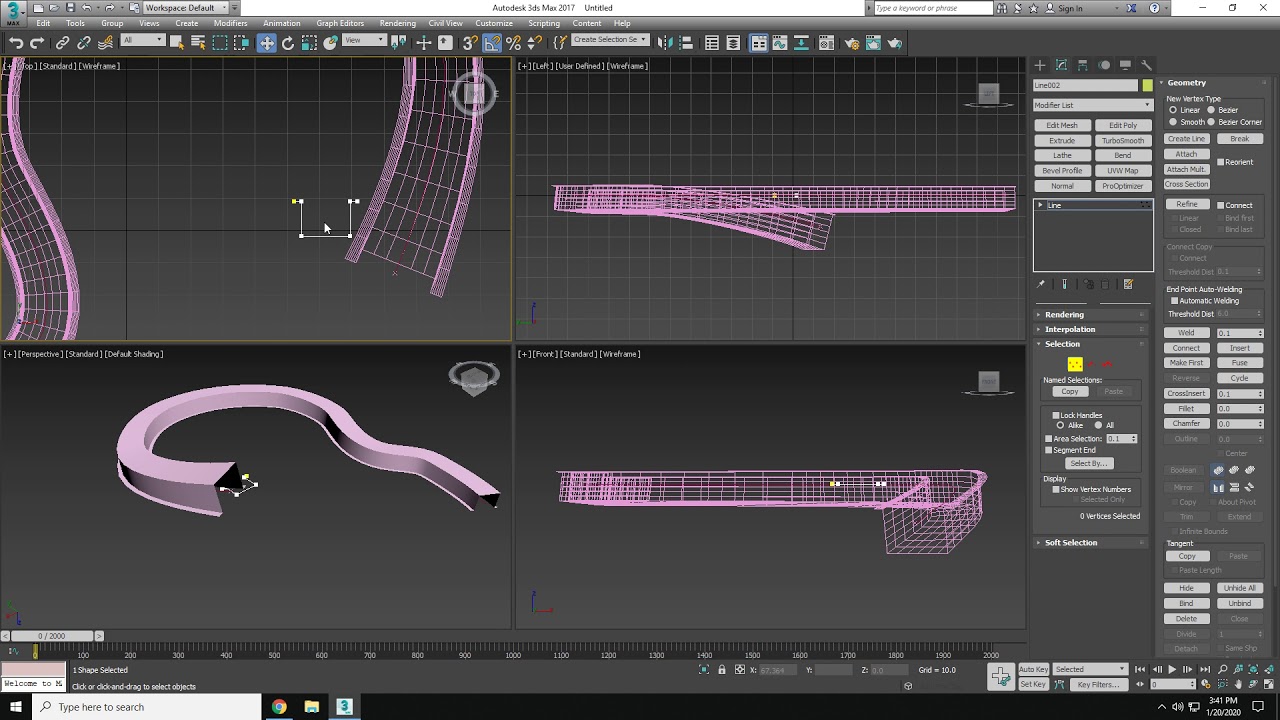The width and height of the screenshot is (1280, 720).
Task: Expand the Line item in modifier stack
Action: [x=1040, y=205]
